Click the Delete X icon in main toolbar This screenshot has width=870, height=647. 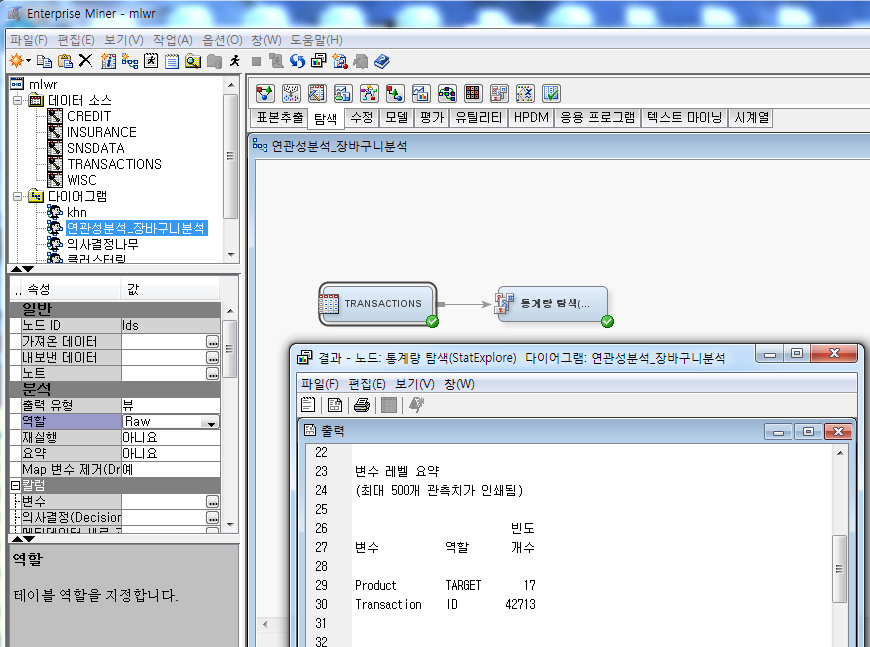coord(85,60)
